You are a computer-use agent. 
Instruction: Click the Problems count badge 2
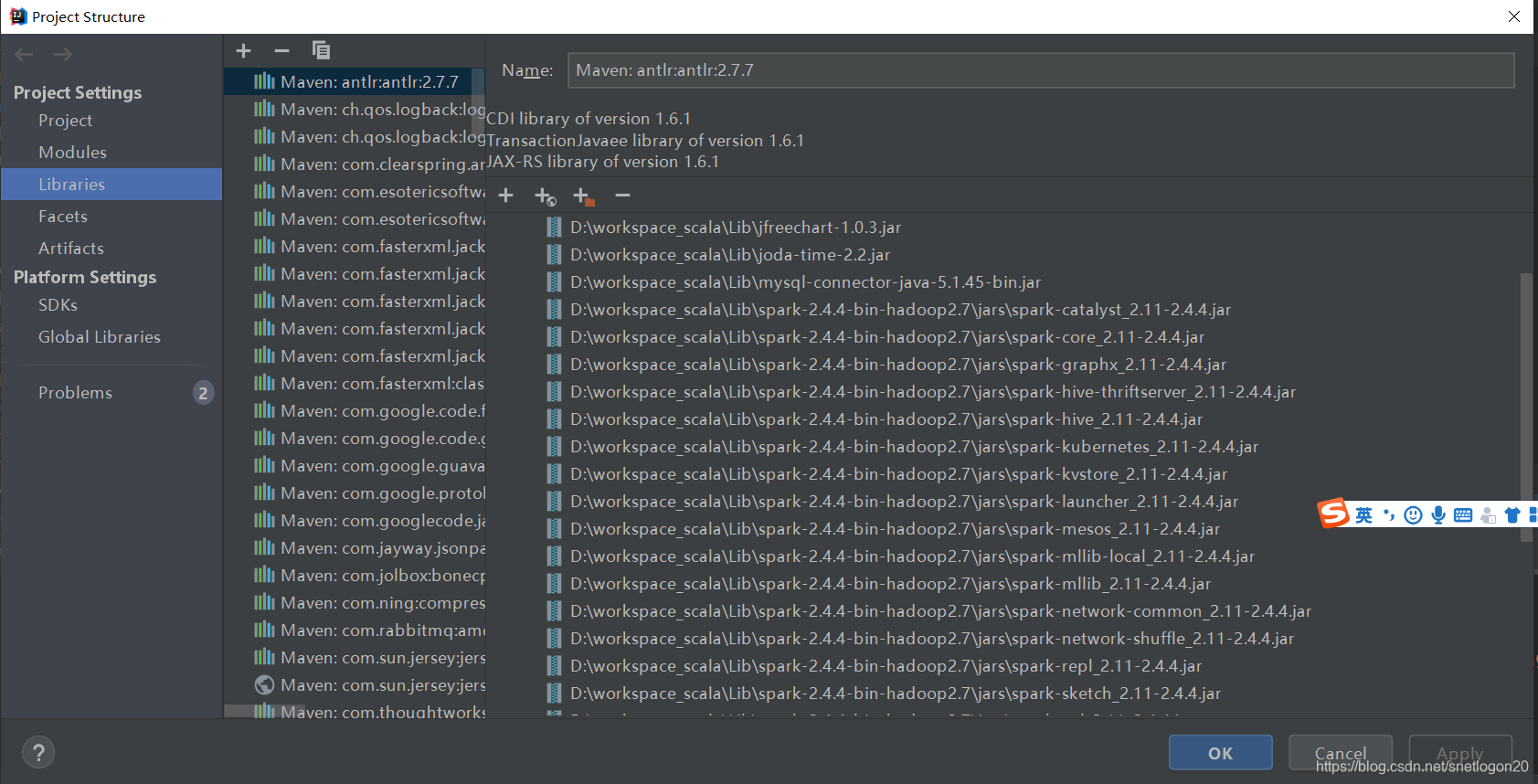[x=203, y=393]
